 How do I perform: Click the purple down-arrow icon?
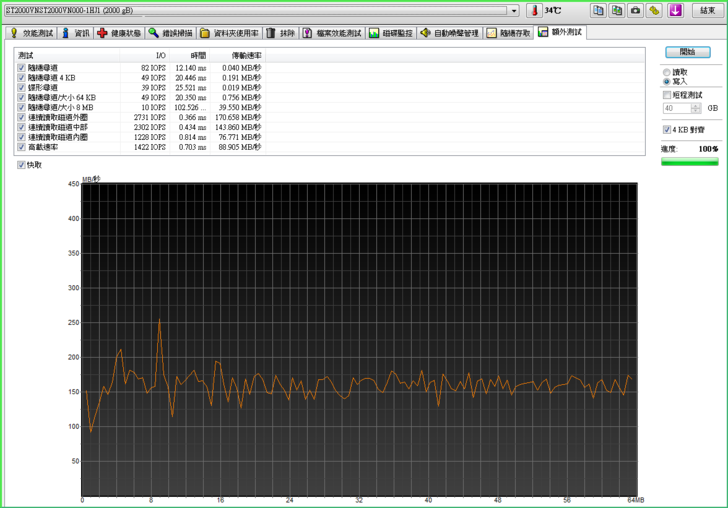[676, 10]
